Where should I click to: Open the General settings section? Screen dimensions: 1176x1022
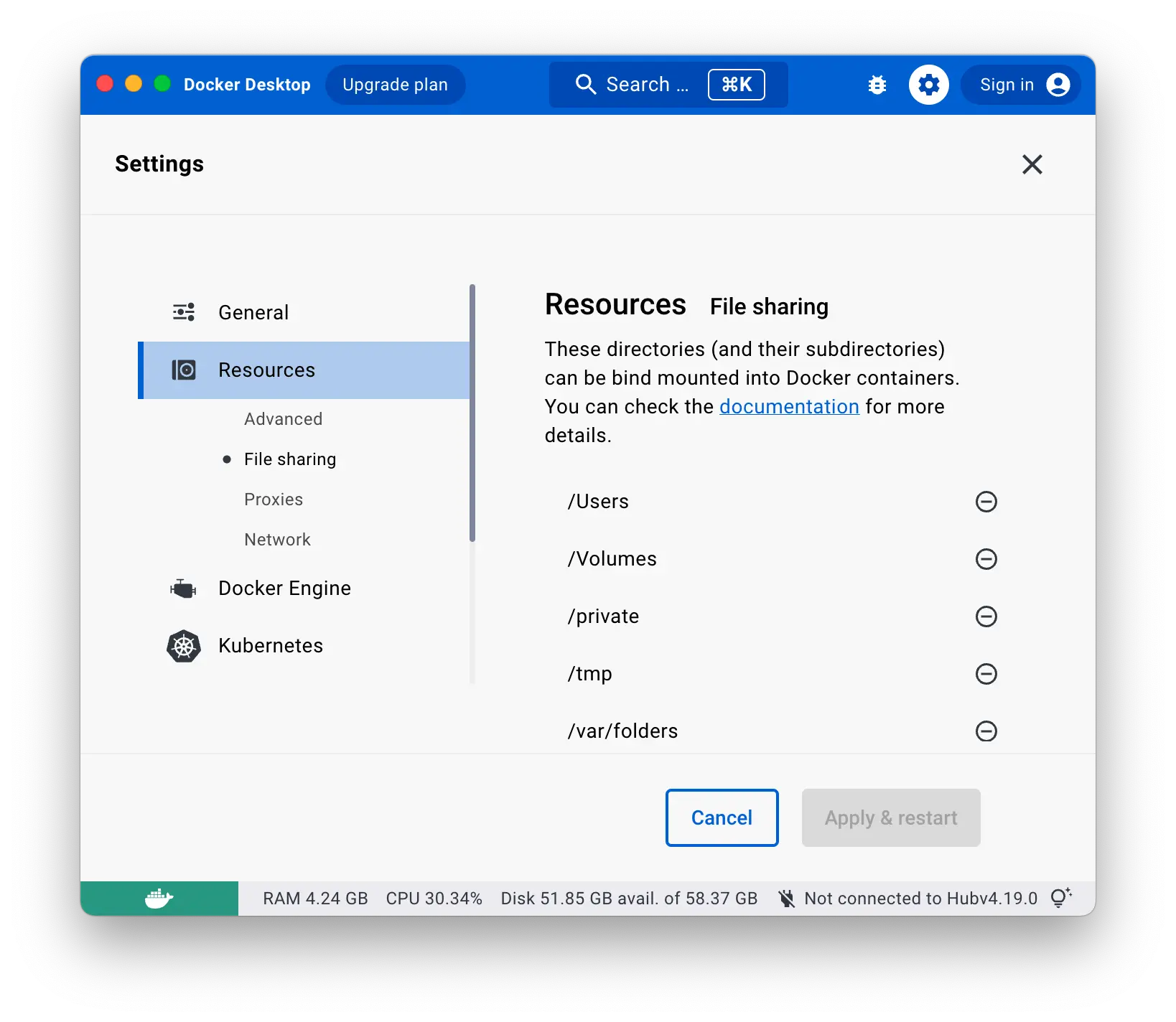(x=304, y=312)
